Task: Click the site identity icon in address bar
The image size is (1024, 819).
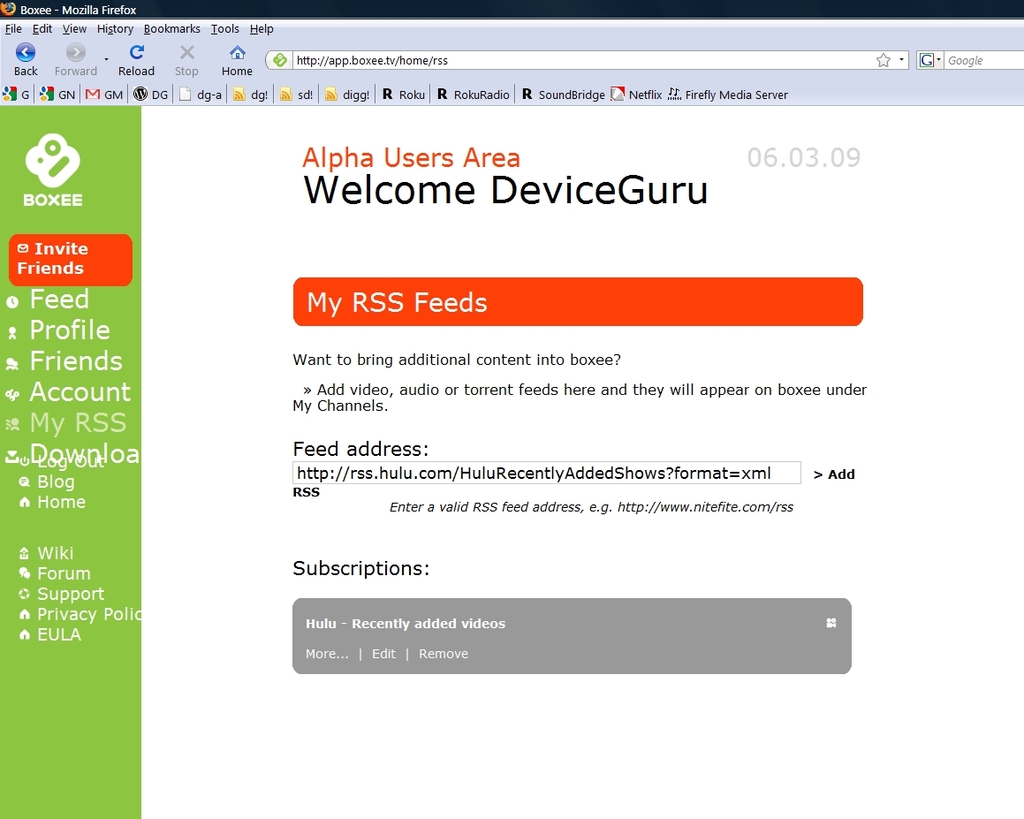Action: pyautogui.click(x=280, y=60)
